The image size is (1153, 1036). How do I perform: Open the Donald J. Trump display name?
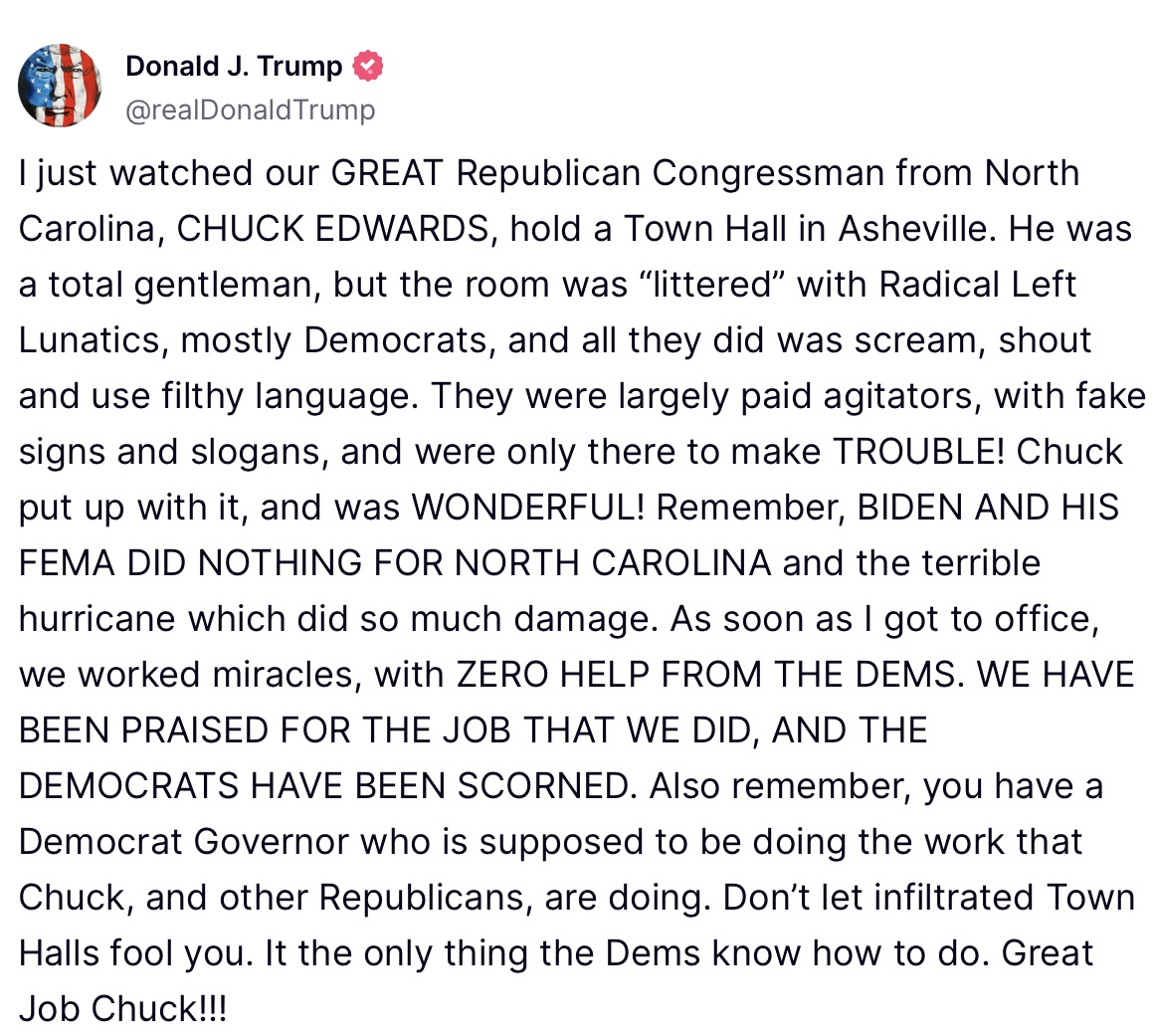(234, 67)
